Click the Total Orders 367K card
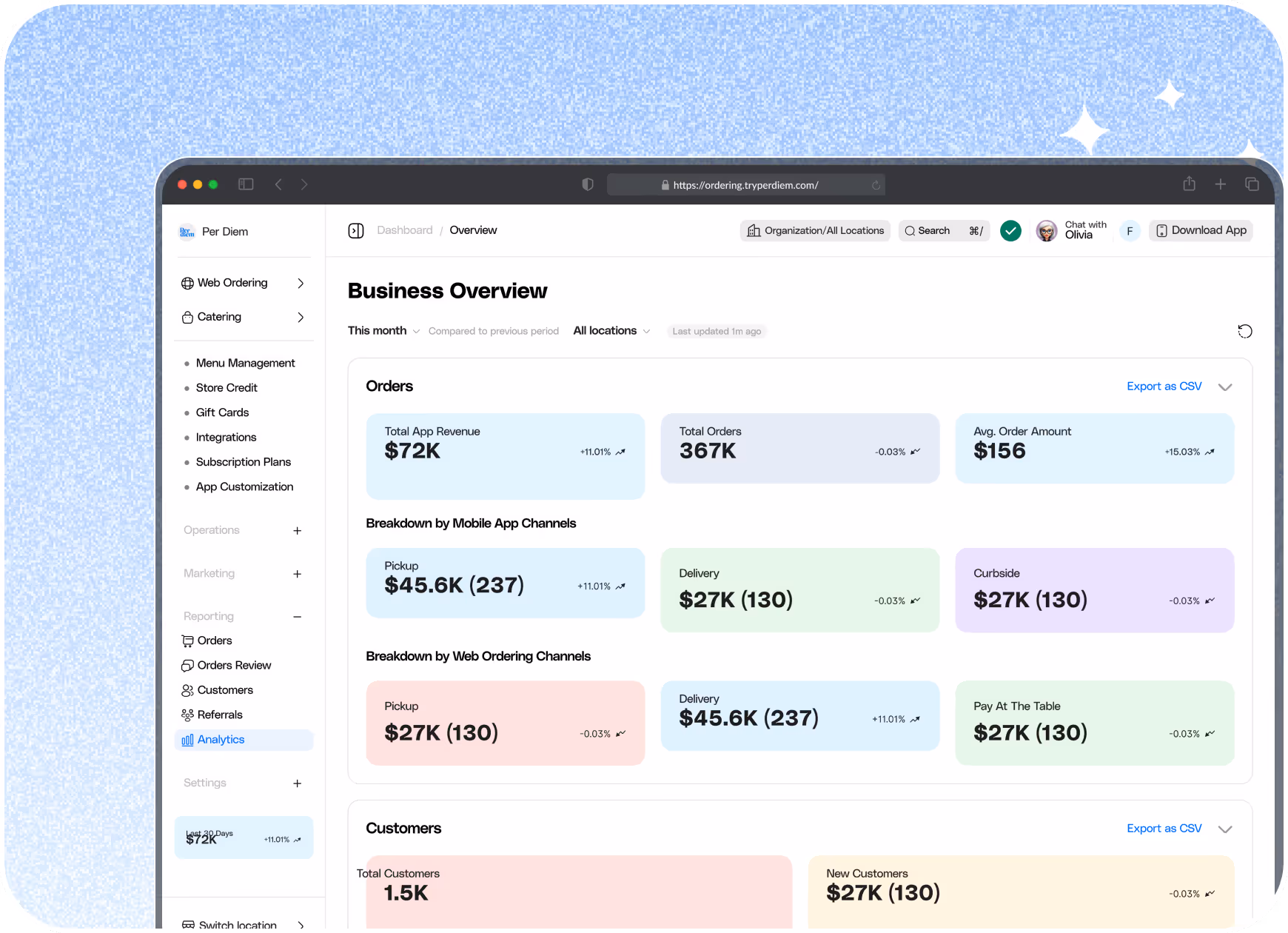Viewport: 1288px width, 933px height. 800,449
